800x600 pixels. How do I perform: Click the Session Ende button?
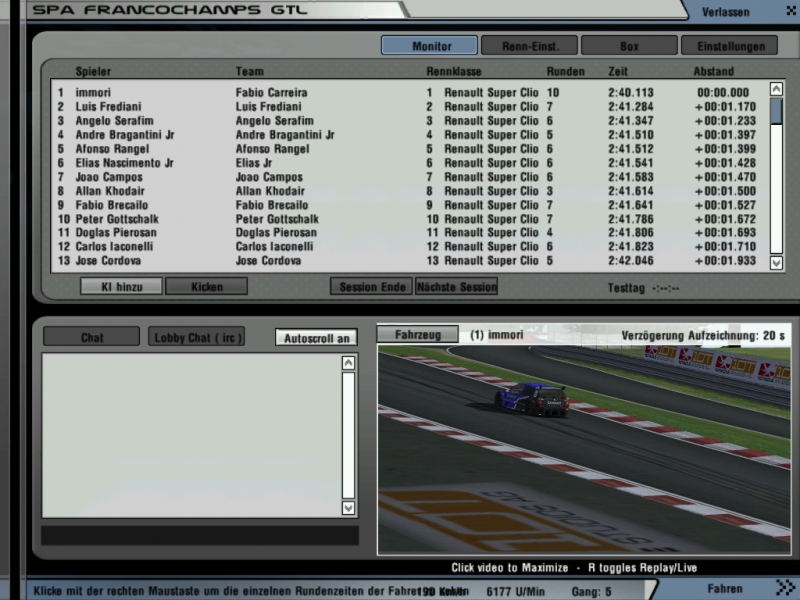coord(371,287)
